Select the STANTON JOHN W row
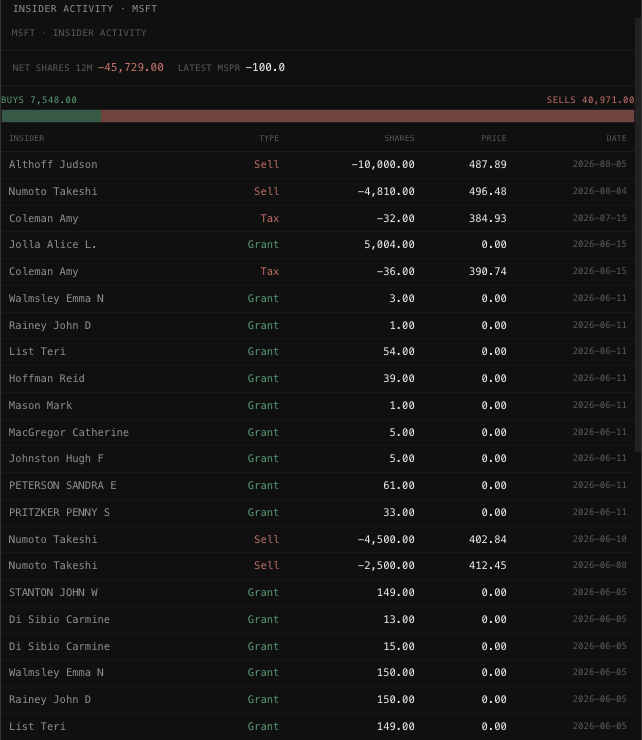The image size is (642, 740). point(318,592)
